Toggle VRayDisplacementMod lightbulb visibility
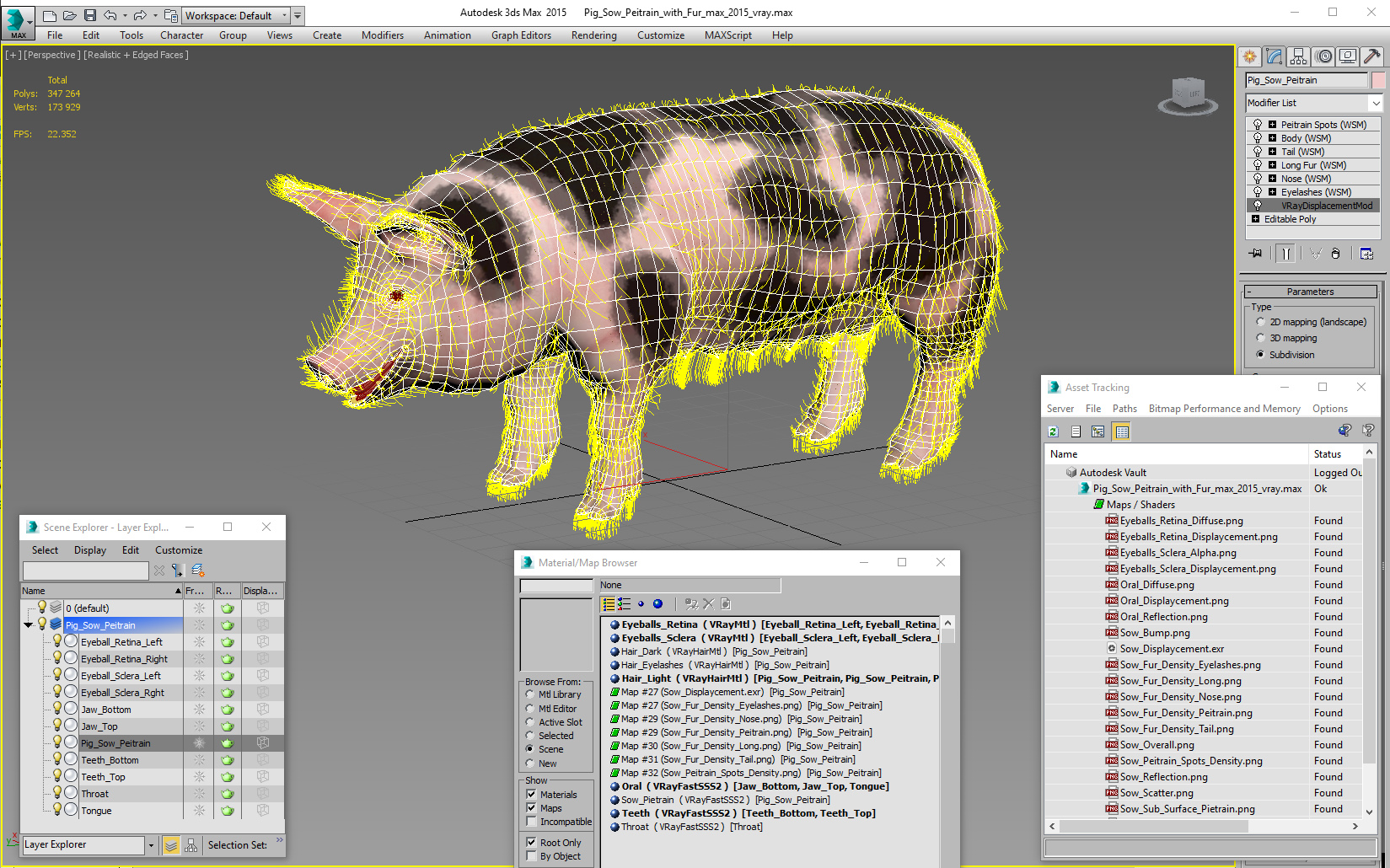 1257,206
